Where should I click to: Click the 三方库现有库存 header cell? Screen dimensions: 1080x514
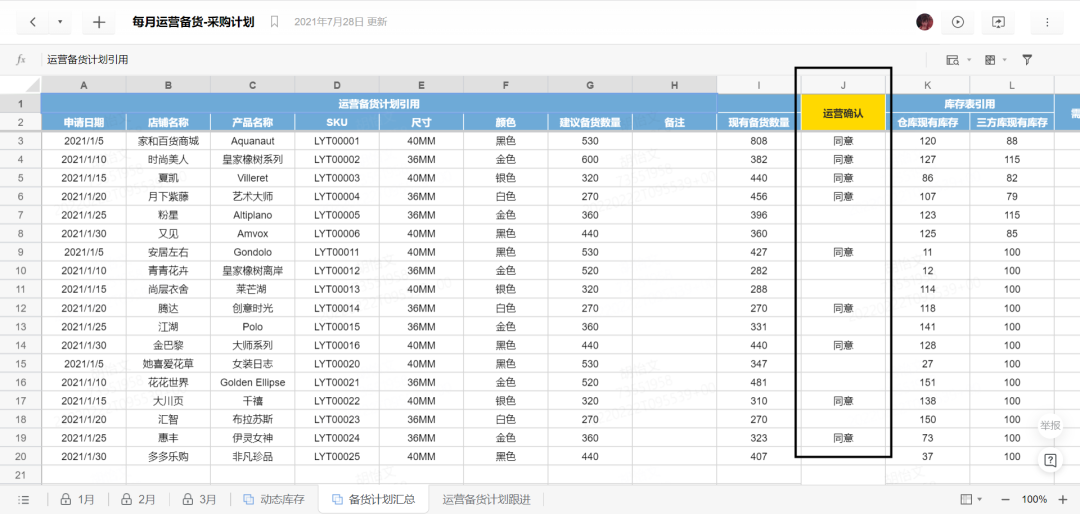pos(1012,123)
